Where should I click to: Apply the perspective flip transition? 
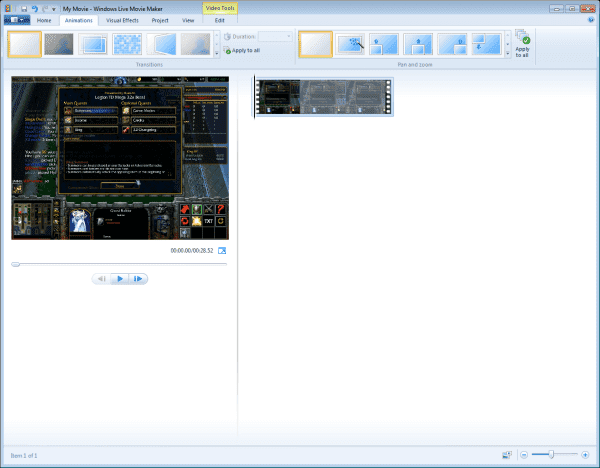point(161,44)
